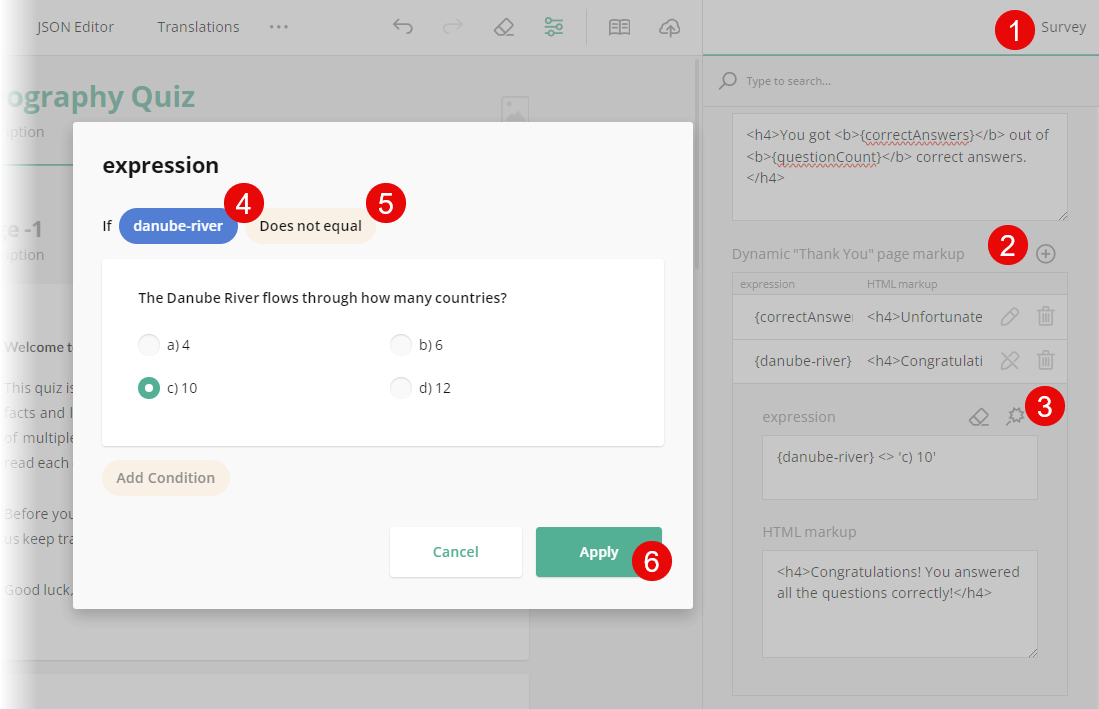Open the danube-river question dropdown
Image resolution: width=1099 pixels, height=709 pixels.
[x=178, y=226]
